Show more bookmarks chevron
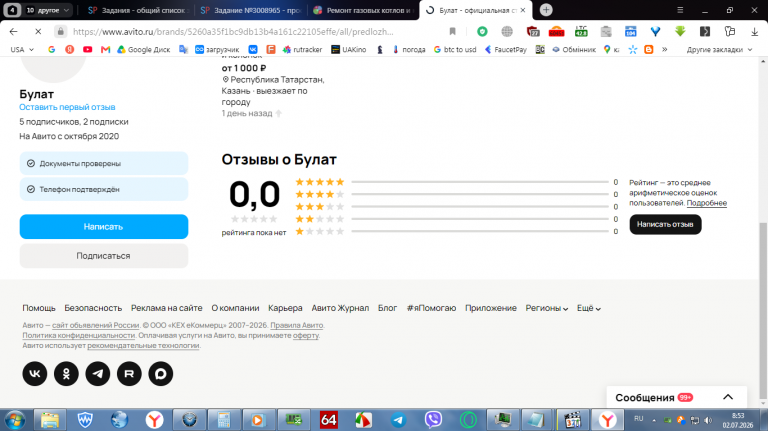 tap(665, 49)
